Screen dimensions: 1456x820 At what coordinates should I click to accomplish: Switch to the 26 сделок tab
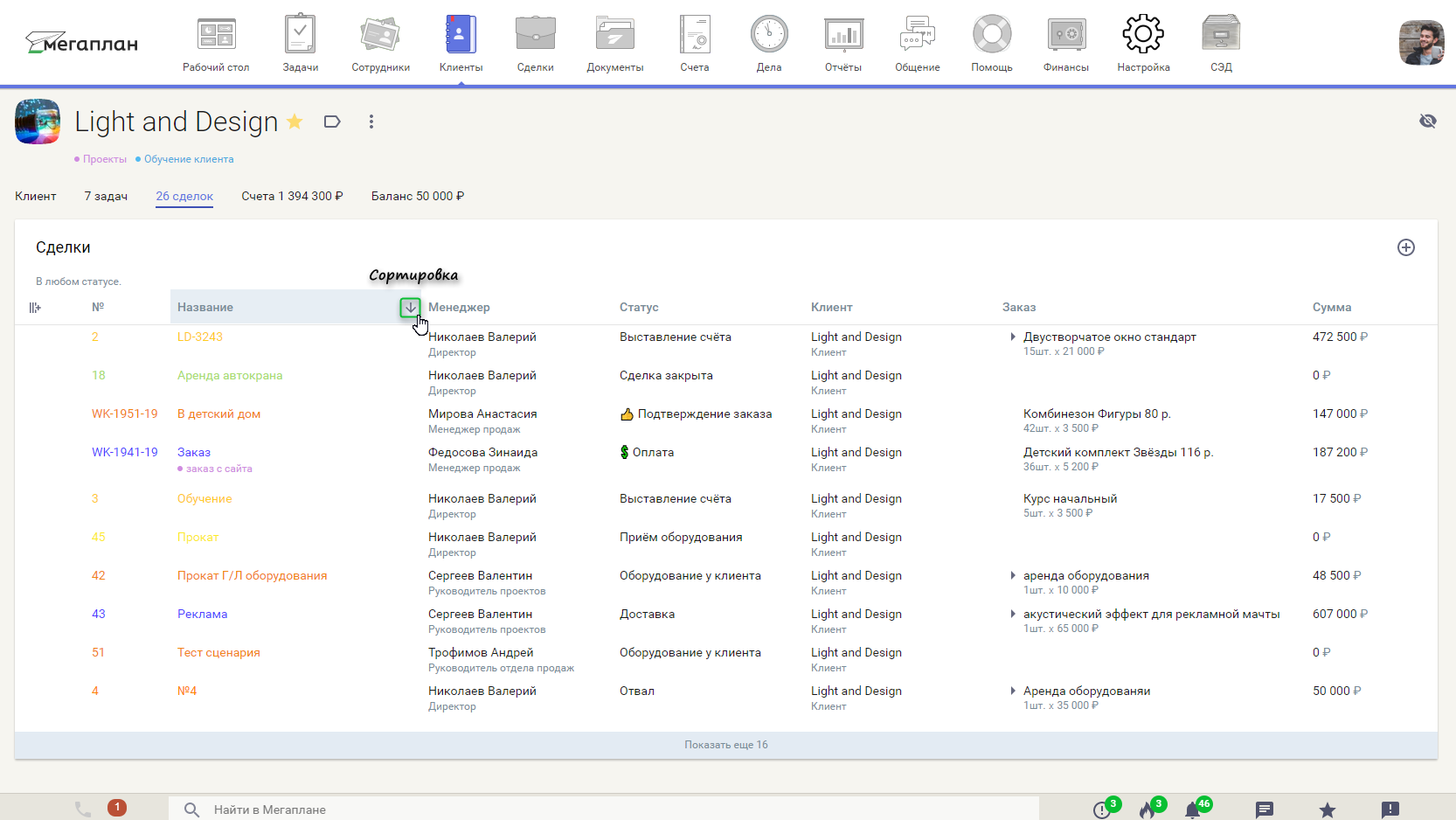pyautogui.click(x=184, y=196)
